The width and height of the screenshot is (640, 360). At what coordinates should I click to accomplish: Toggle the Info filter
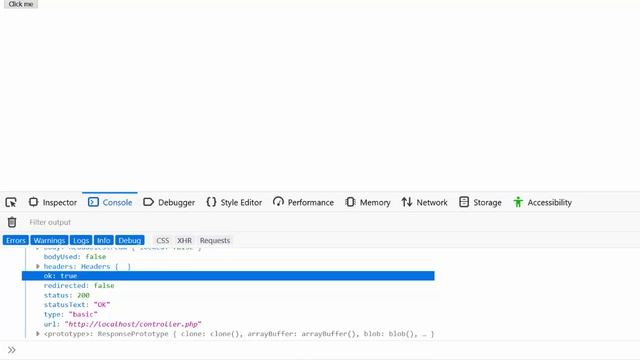(104, 240)
